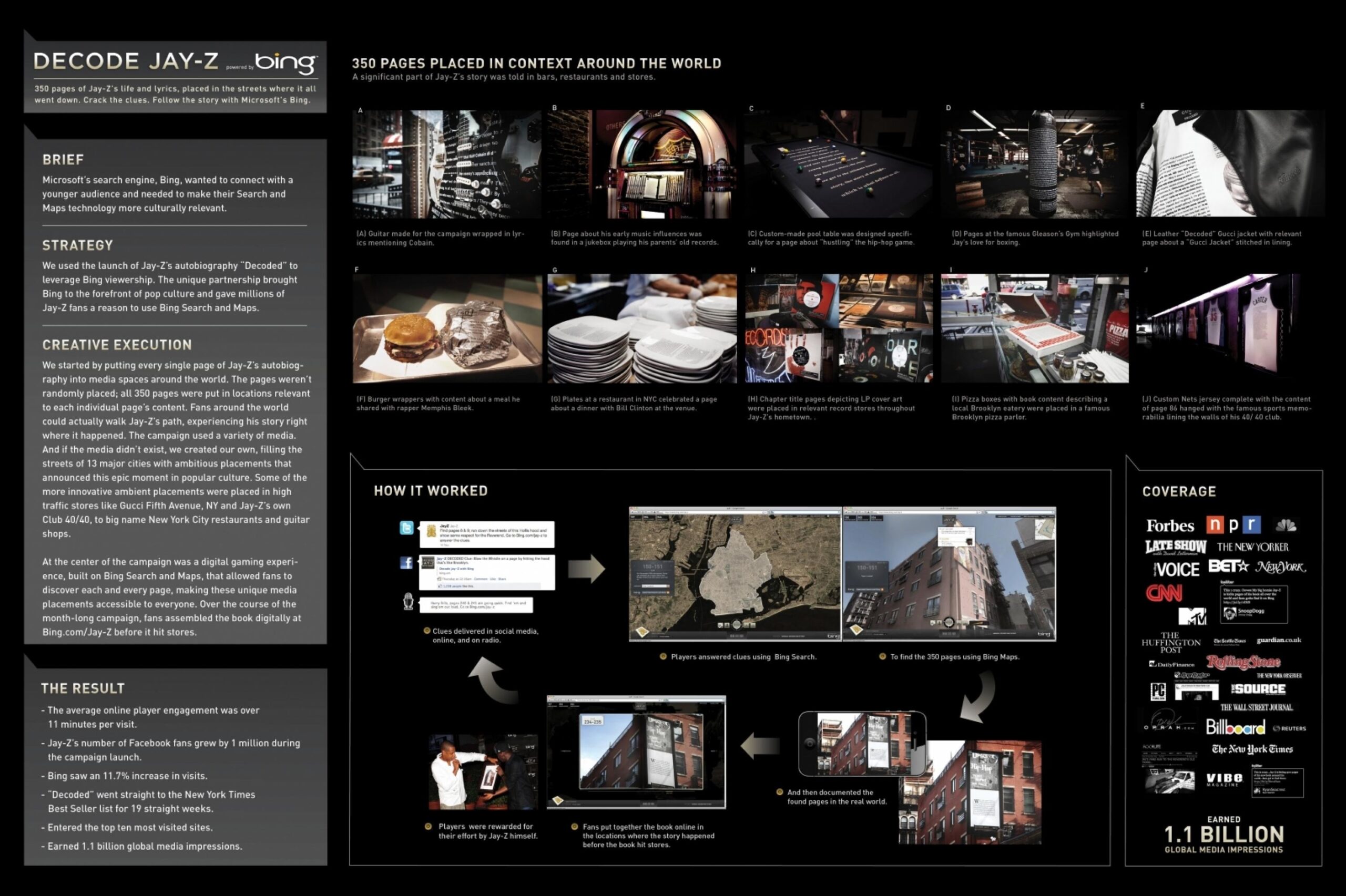Click the MTV logo
The width and height of the screenshot is (1346, 896).
1193,616
